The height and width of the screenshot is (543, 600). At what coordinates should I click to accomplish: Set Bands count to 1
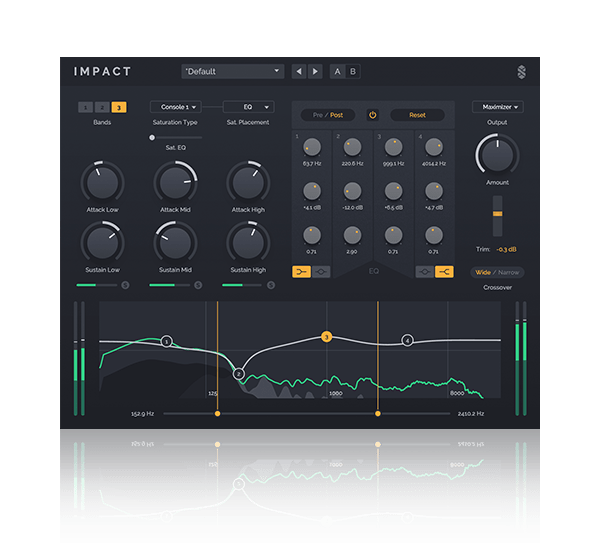tap(85, 107)
